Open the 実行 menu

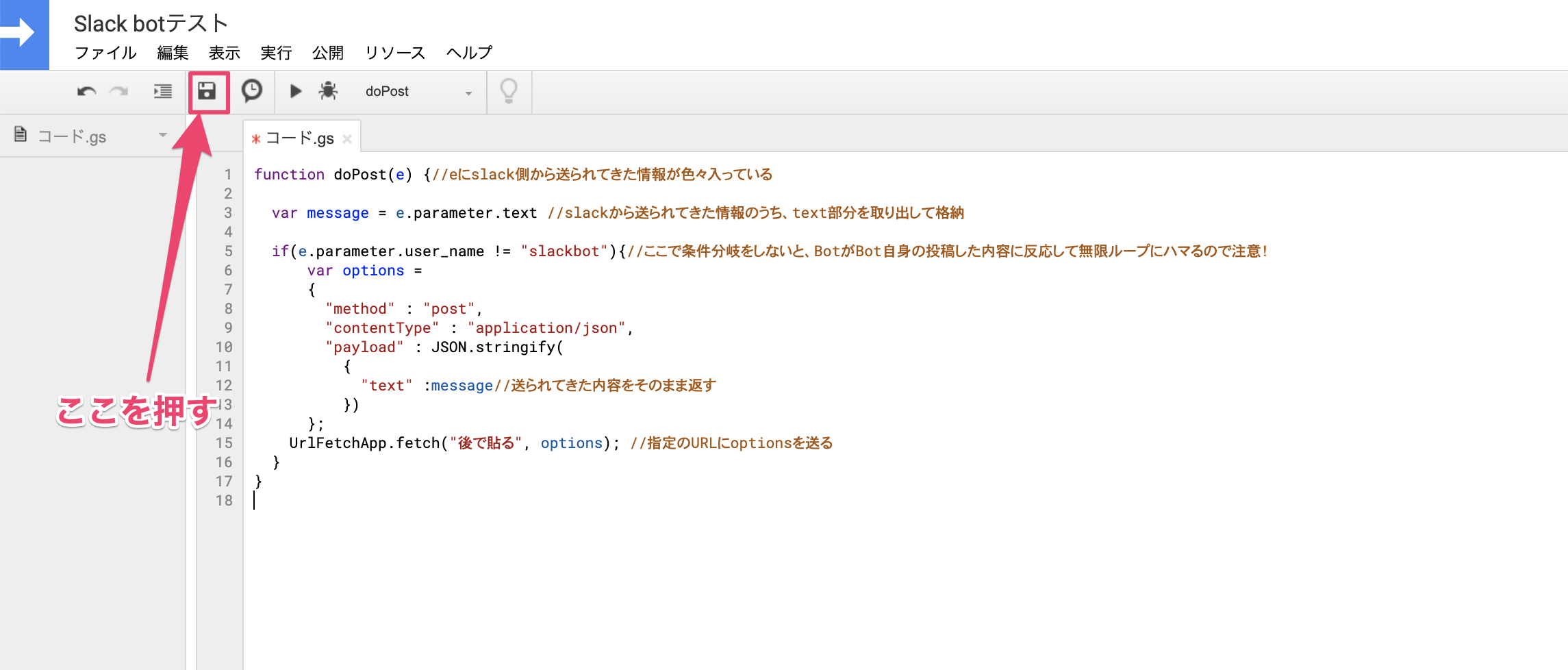click(277, 53)
